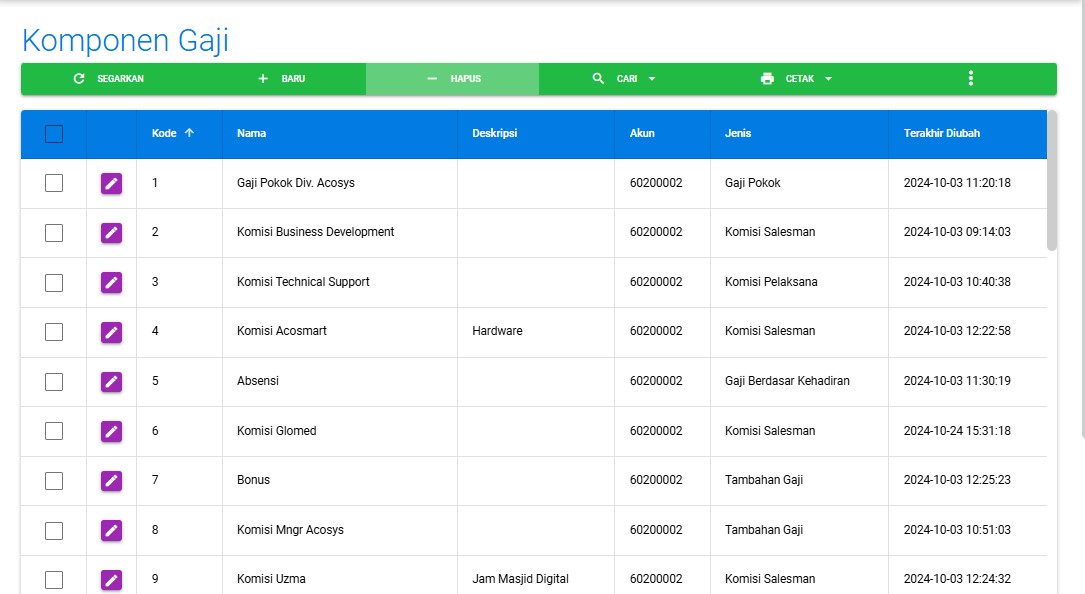Click the plus icon for Baru
Screen dimensions: 1085x594
pos(263,79)
